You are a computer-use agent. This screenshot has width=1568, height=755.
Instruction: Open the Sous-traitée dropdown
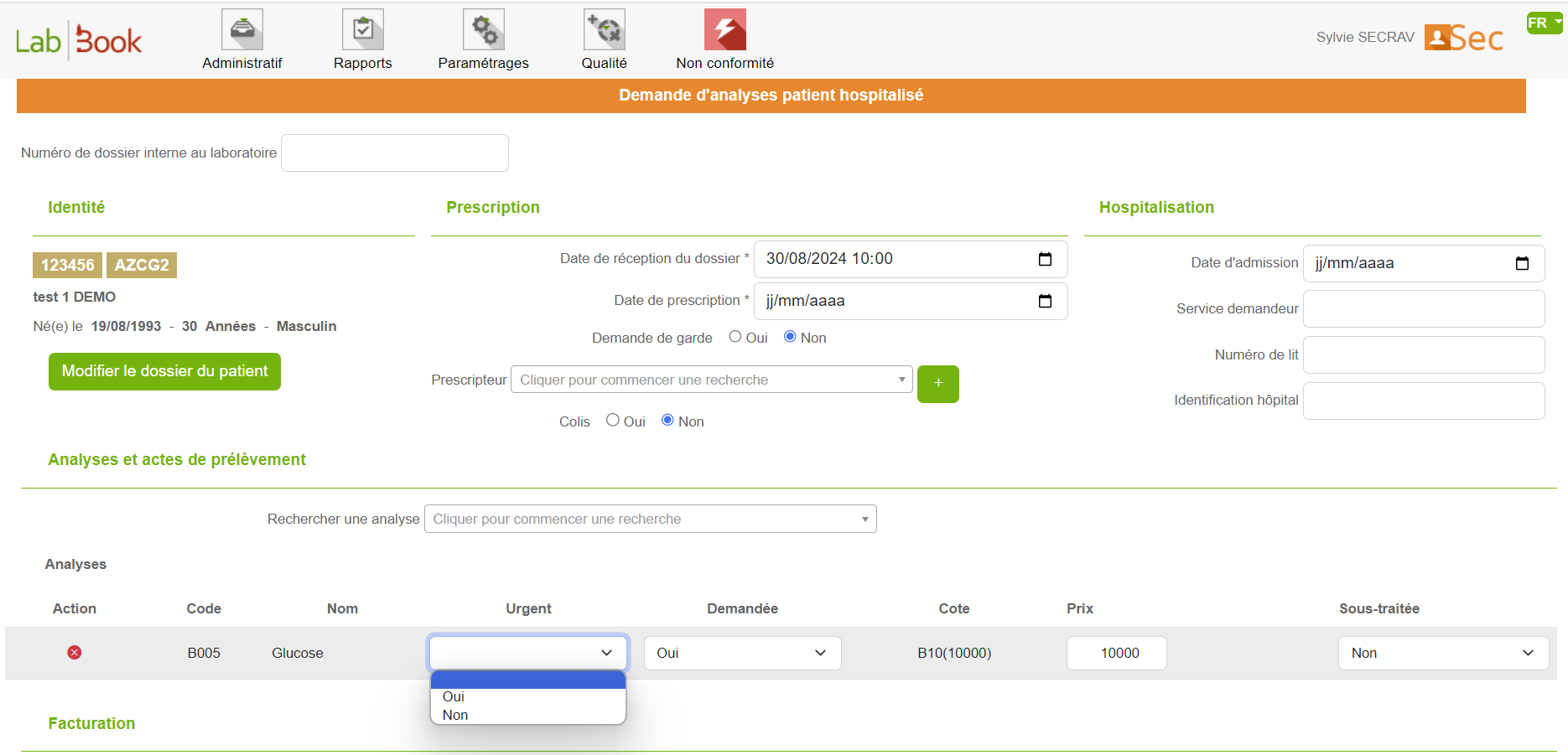[1442, 654]
